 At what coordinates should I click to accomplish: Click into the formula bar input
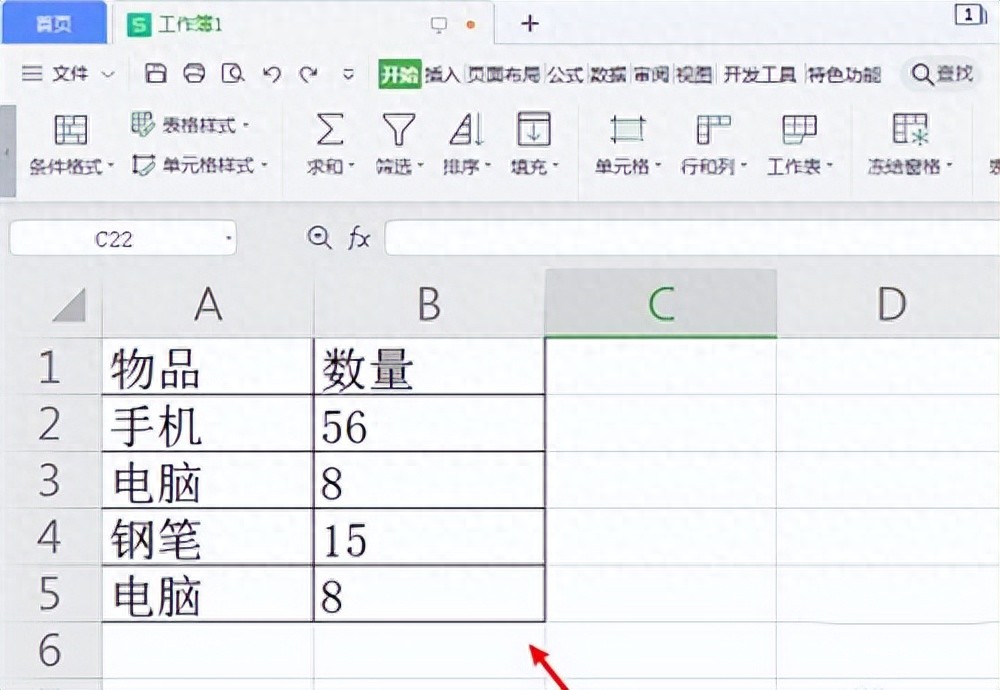692,238
